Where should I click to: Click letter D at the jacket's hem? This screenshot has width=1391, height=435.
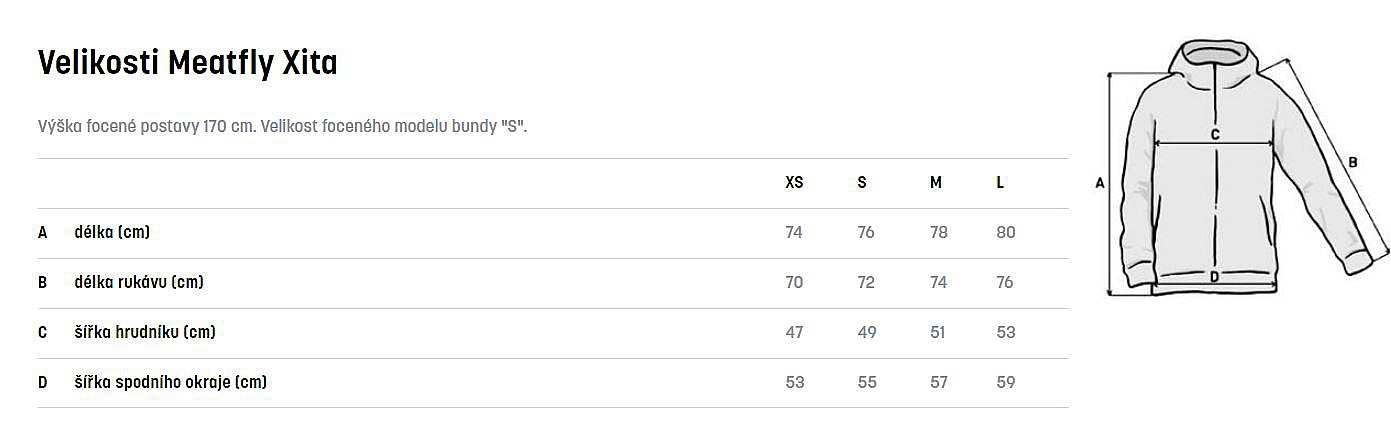click(x=1214, y=277)
